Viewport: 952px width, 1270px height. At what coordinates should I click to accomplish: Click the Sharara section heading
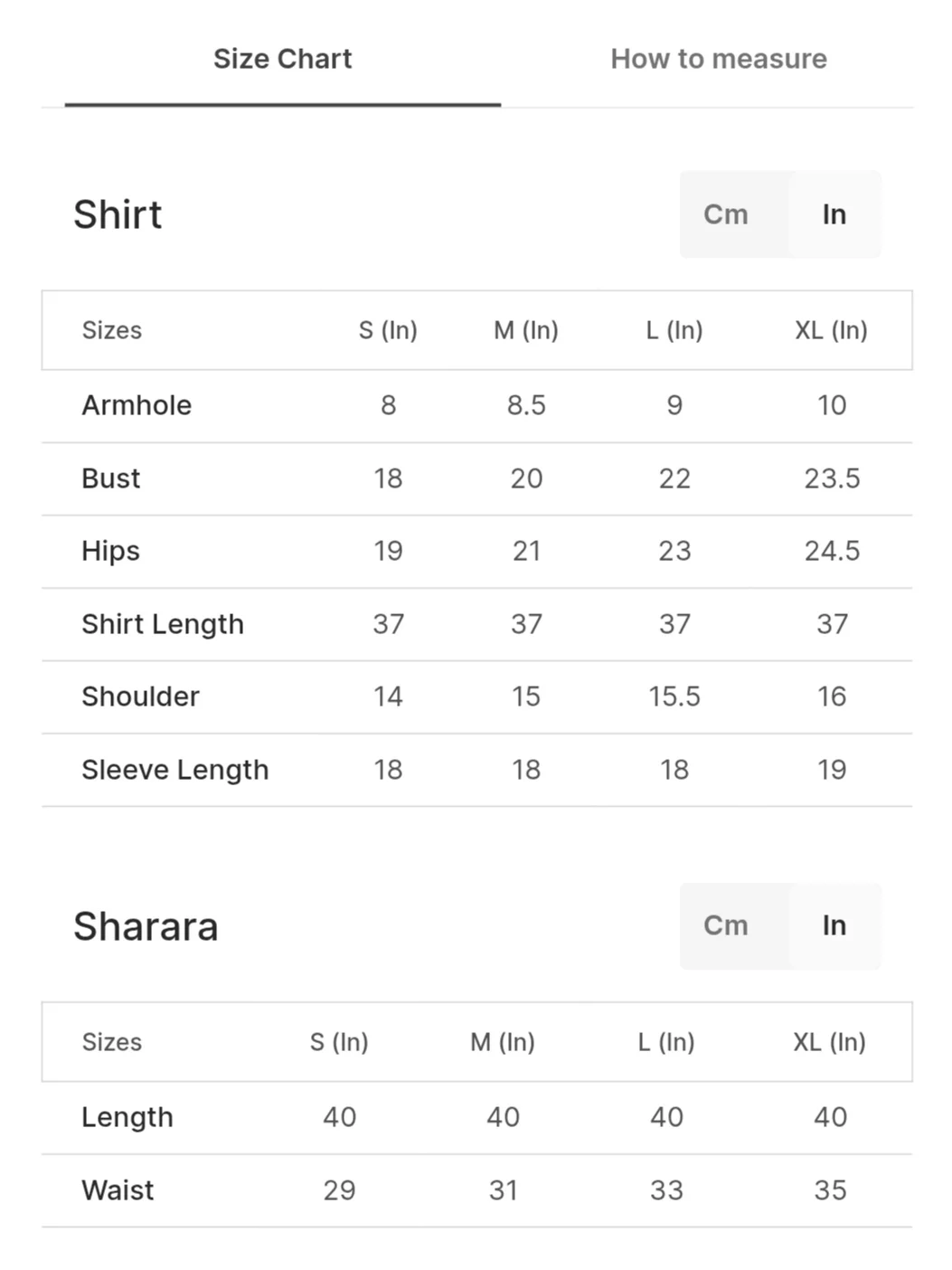pos(146,926)
